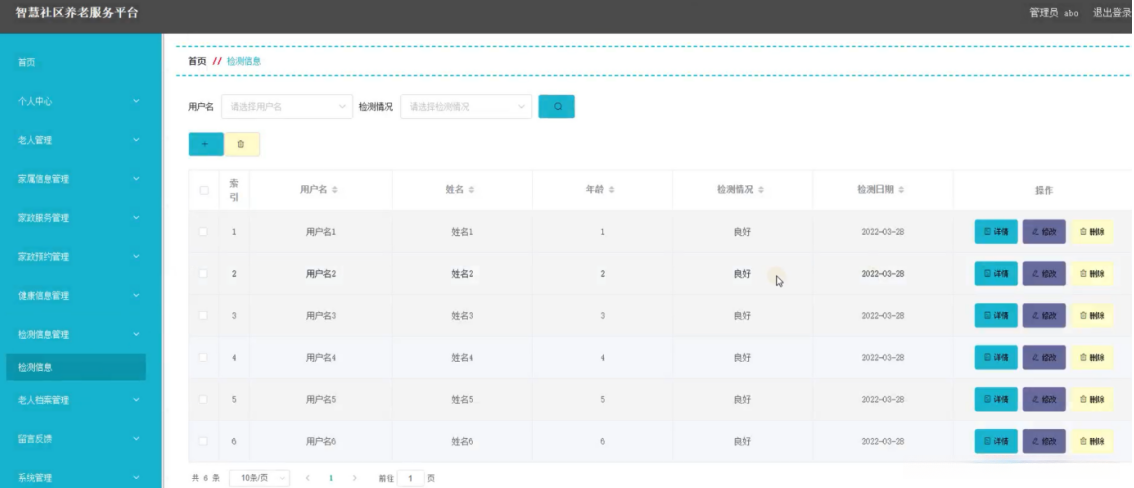Image resolution: width=1134 pixels, height=488 pixels.
Task: Click 首页 in the breadcrumb
Action: (197, 61)
